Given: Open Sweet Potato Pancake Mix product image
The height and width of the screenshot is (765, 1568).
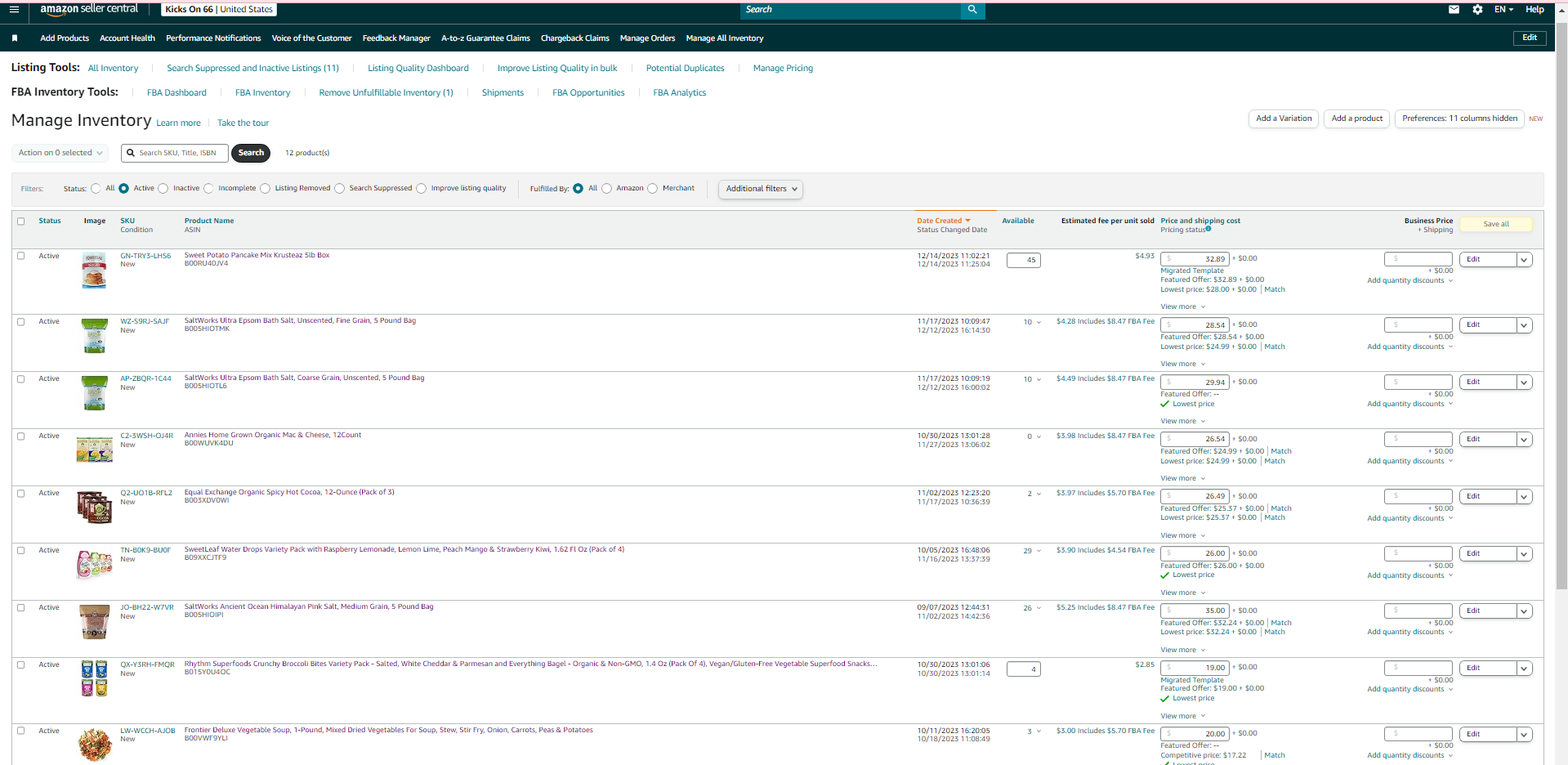Looking at the screenshot, I should tap(95, 271).
